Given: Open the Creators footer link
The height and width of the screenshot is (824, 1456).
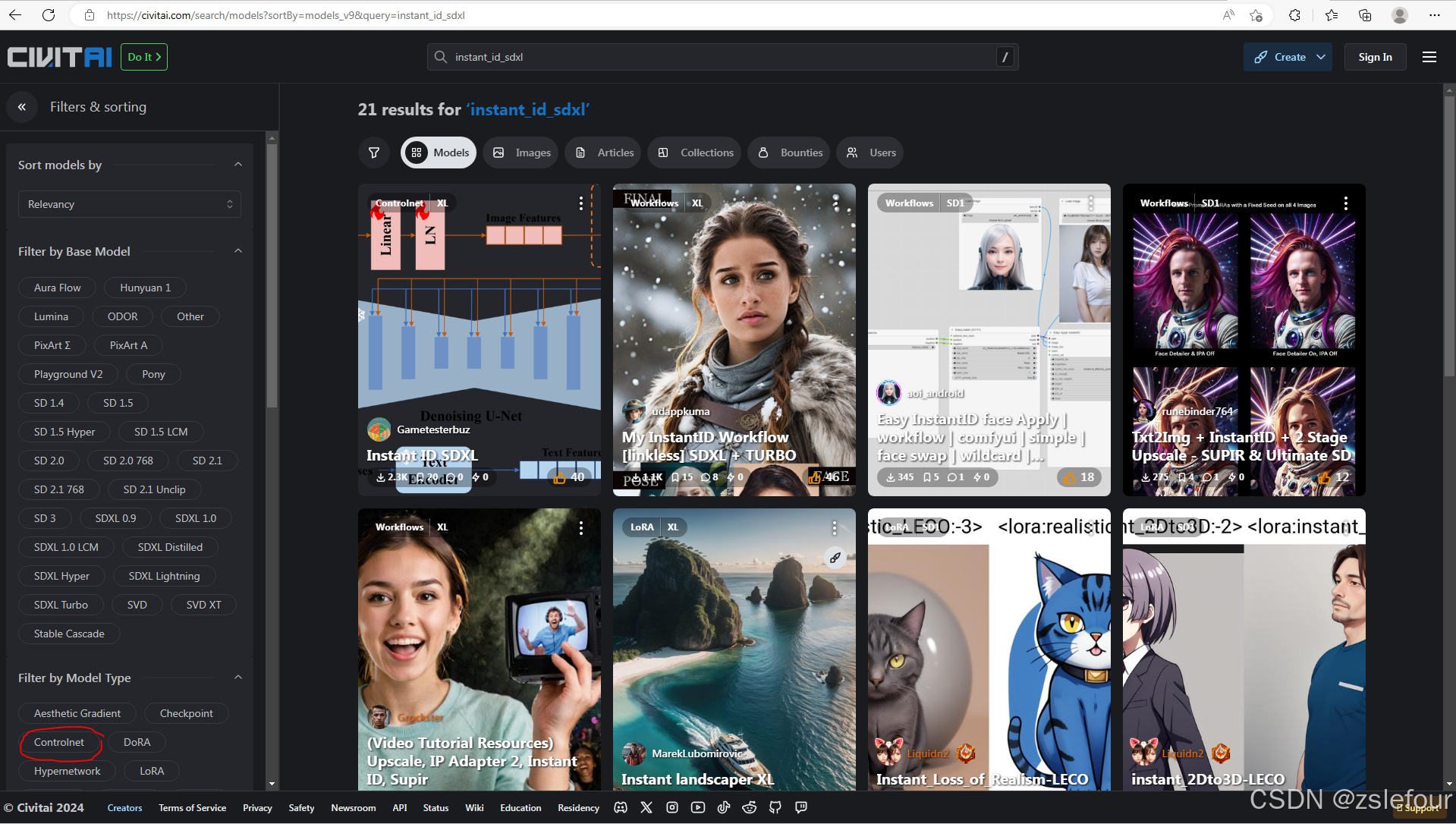Looking at the screenshot, I should [124, 807].
